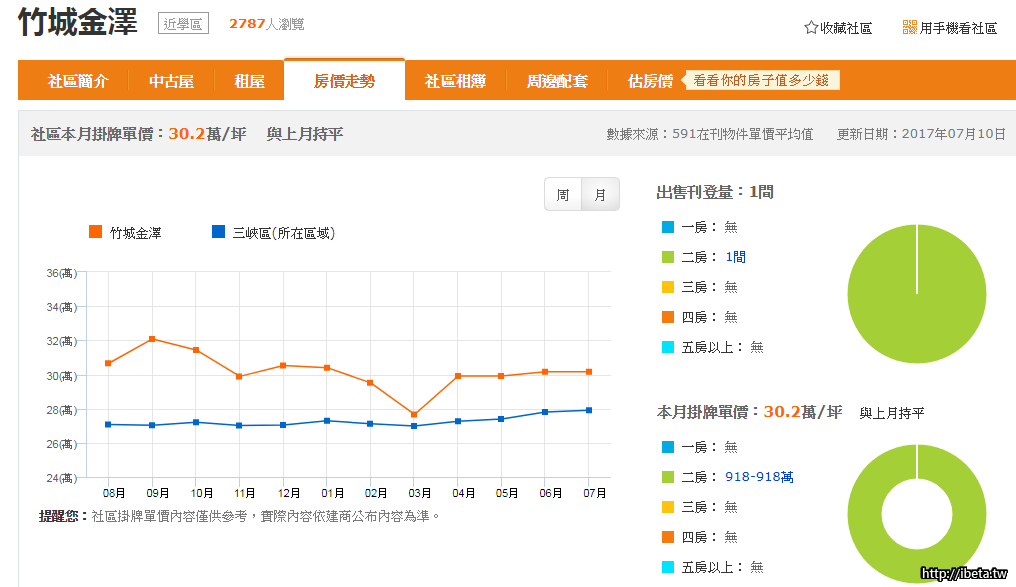Viewport: 1016px width, 587px height.
Task: Toggle 三峽區 blue legend series marker
Action: coord(219,232)
